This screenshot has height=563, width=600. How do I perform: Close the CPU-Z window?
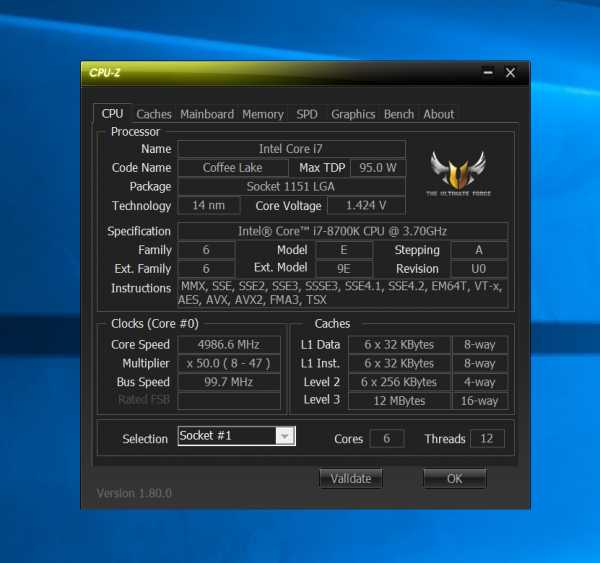pyautogui.click(x=510, y=72)
